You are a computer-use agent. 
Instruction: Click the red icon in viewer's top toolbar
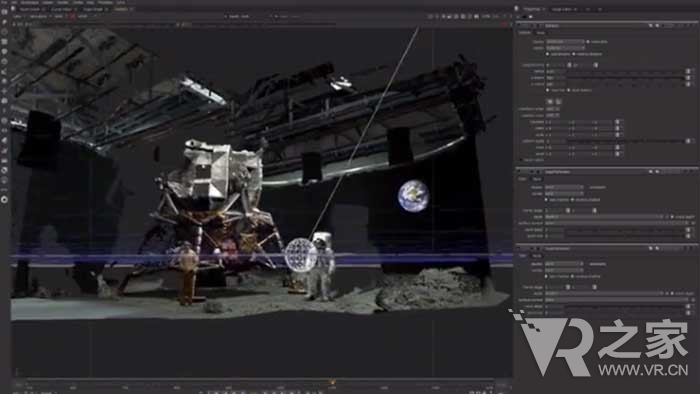(72, 16)
